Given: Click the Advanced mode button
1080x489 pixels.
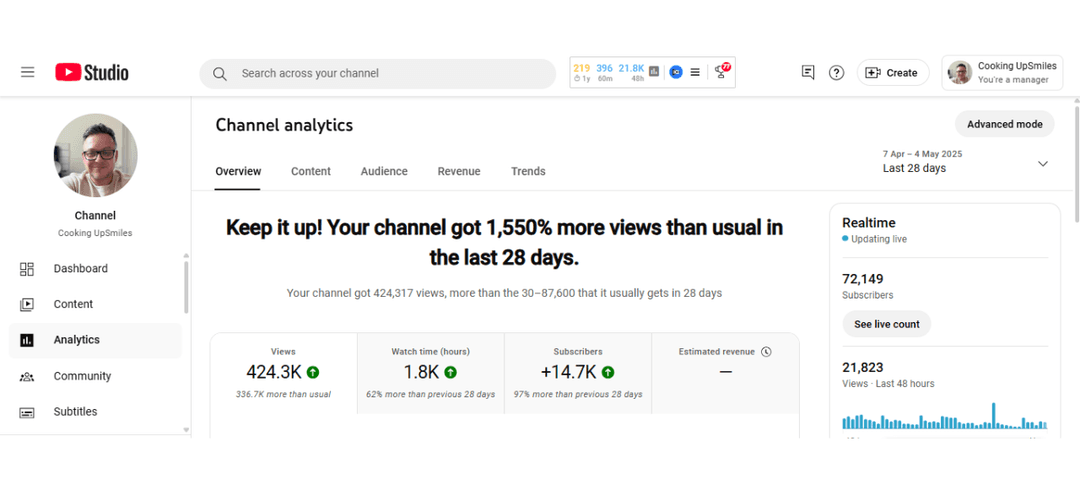Looking at the screenshot, I should 1004,124.
